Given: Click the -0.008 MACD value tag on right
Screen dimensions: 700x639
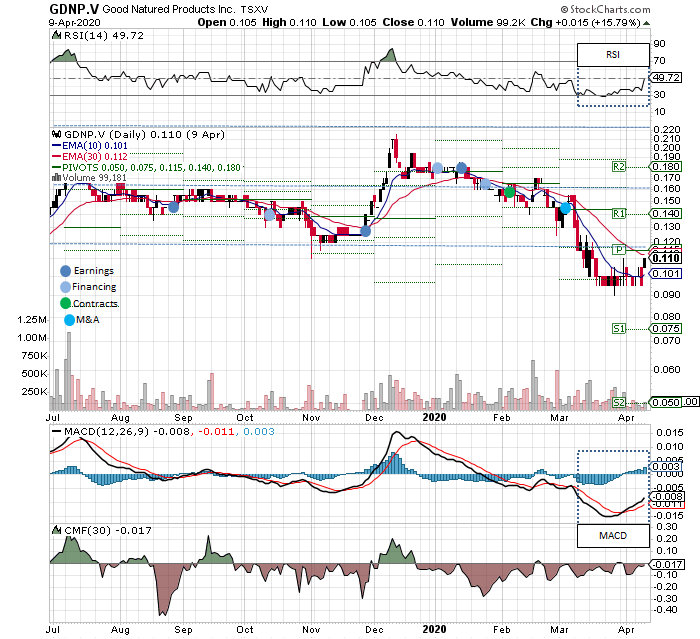Looking at the screenshot, I should (667, 497).
